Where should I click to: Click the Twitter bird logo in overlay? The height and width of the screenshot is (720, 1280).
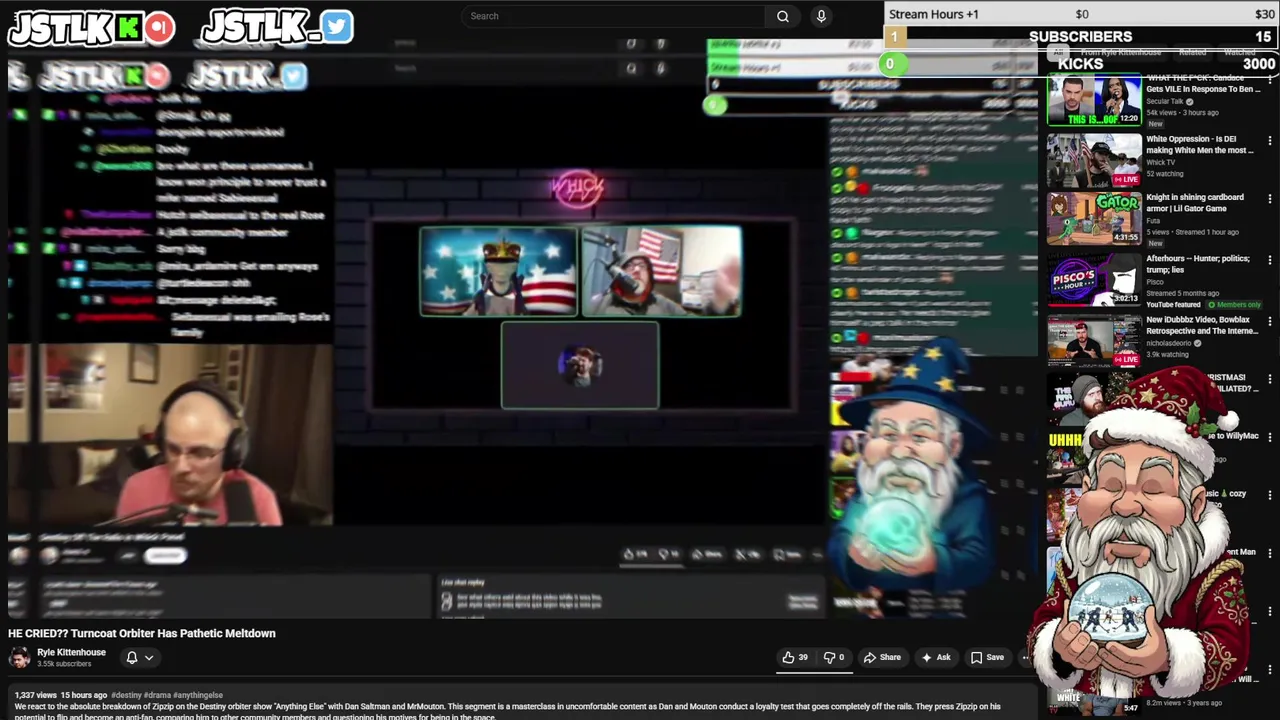coord(337,27)
